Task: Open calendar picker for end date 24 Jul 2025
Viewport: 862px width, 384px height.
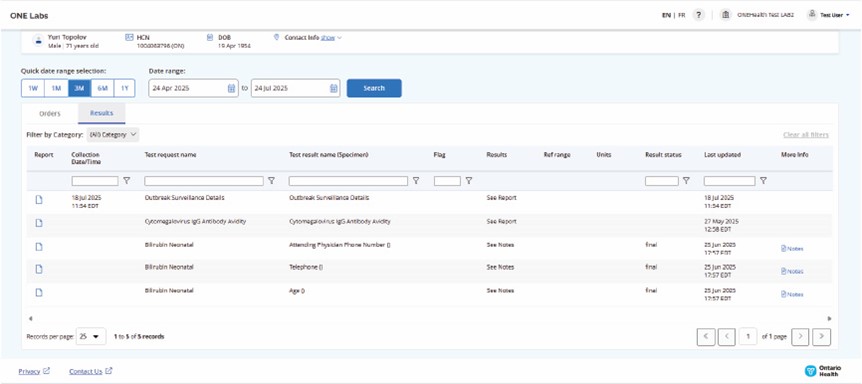Action: coord(334,88)
